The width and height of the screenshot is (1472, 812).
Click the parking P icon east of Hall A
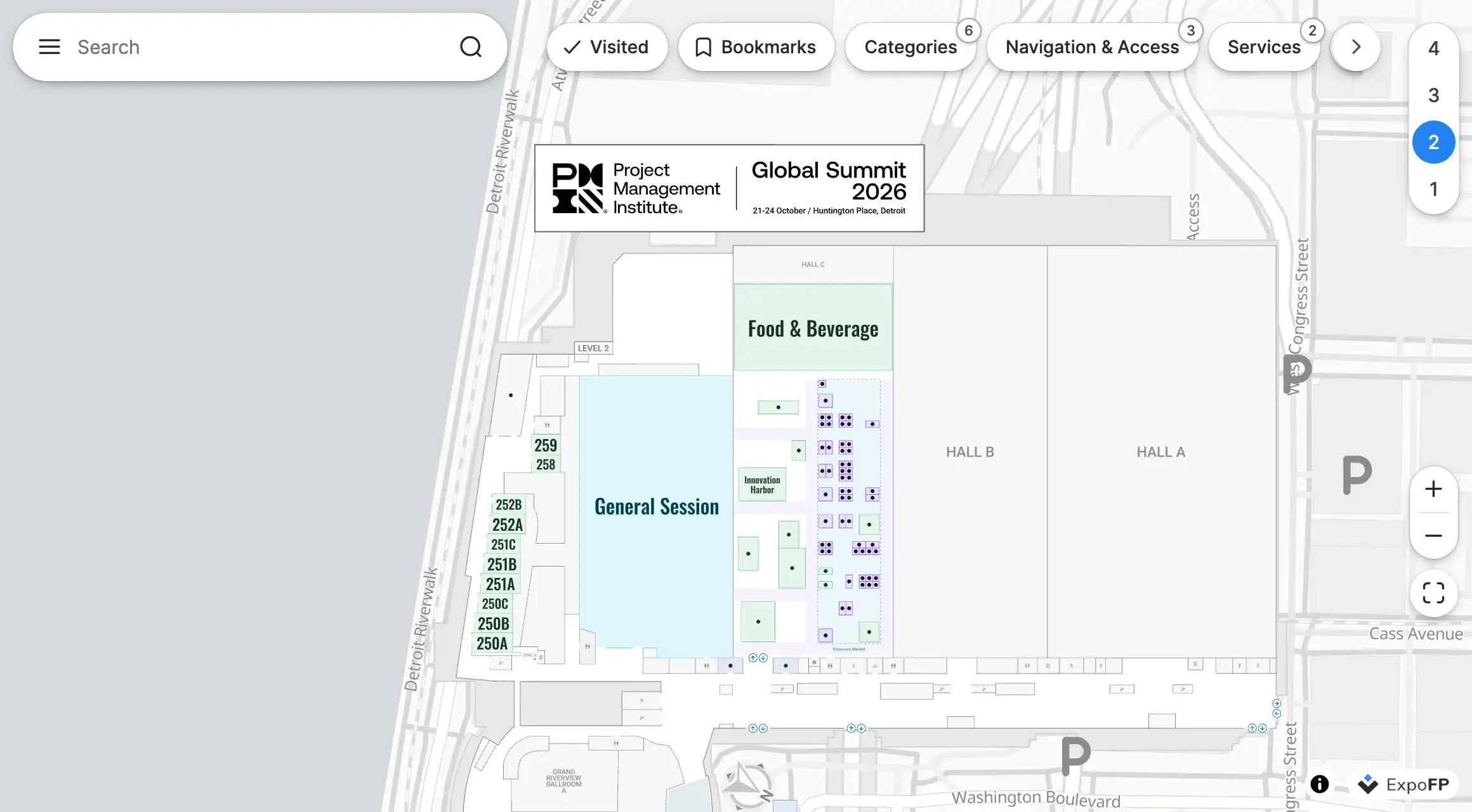[x=1357, y=475]
